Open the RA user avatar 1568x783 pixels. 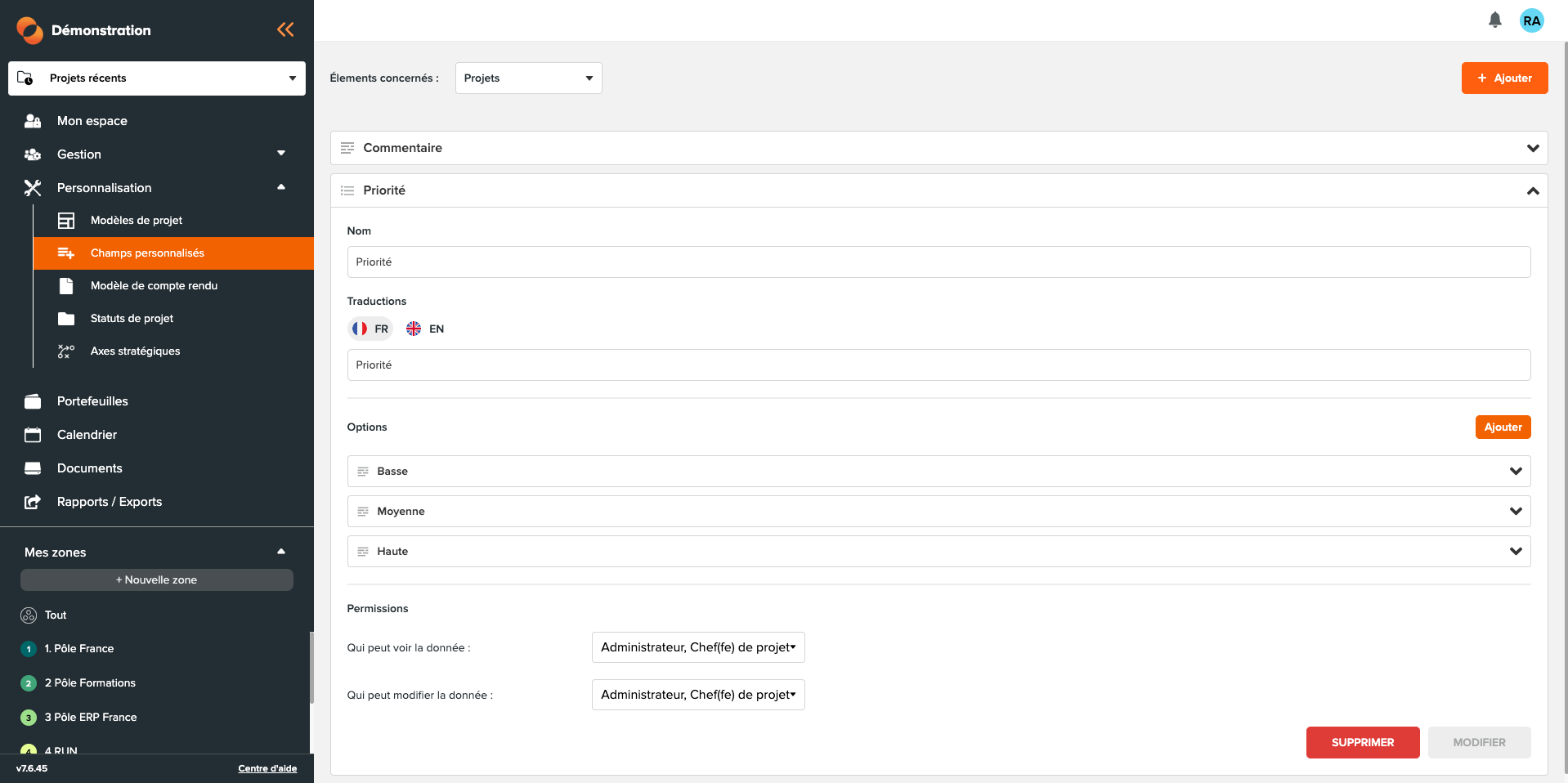coord(1532,20)
